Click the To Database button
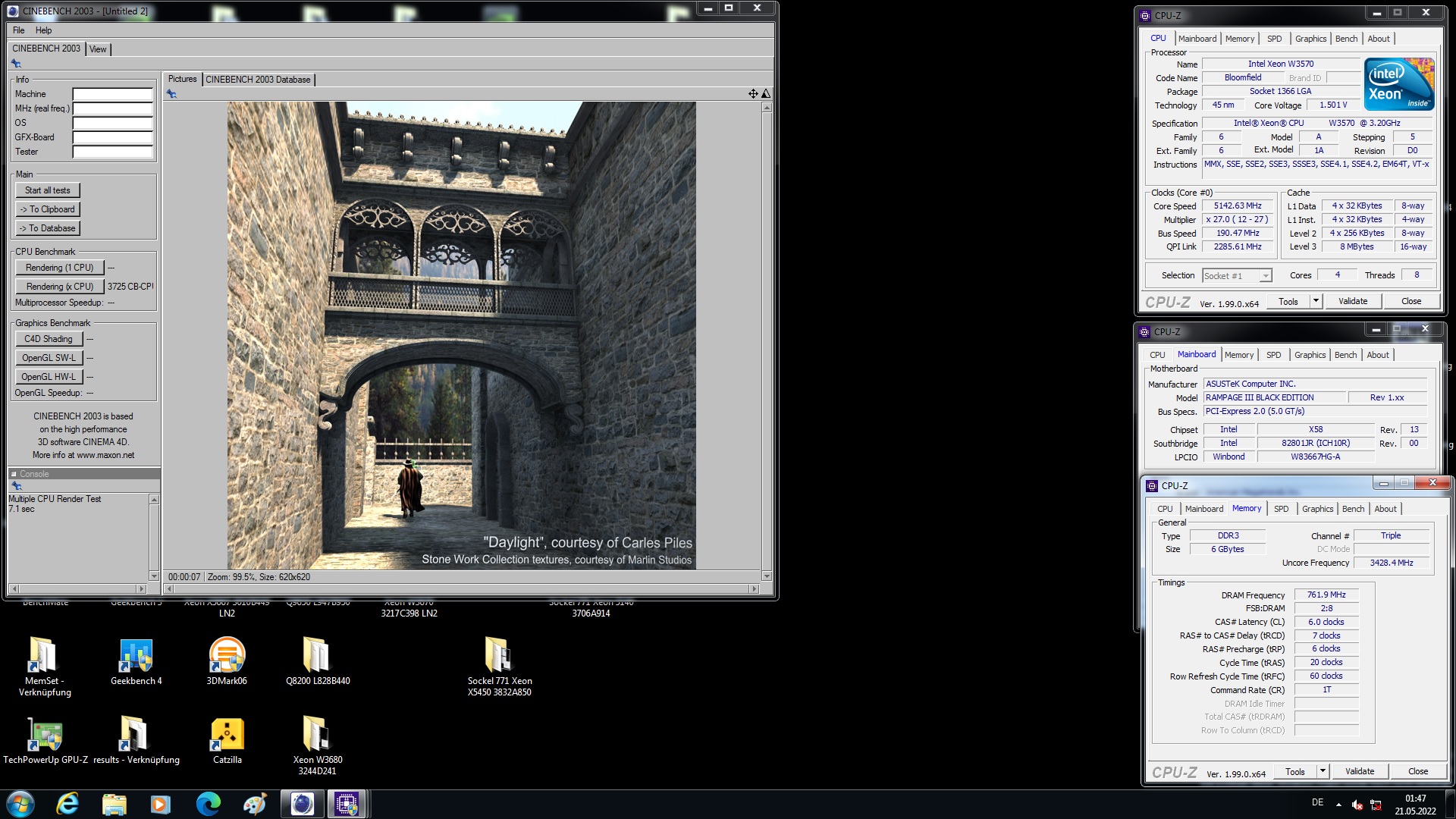Screen dimensions: 1456x819 click(x=48, y=228)
